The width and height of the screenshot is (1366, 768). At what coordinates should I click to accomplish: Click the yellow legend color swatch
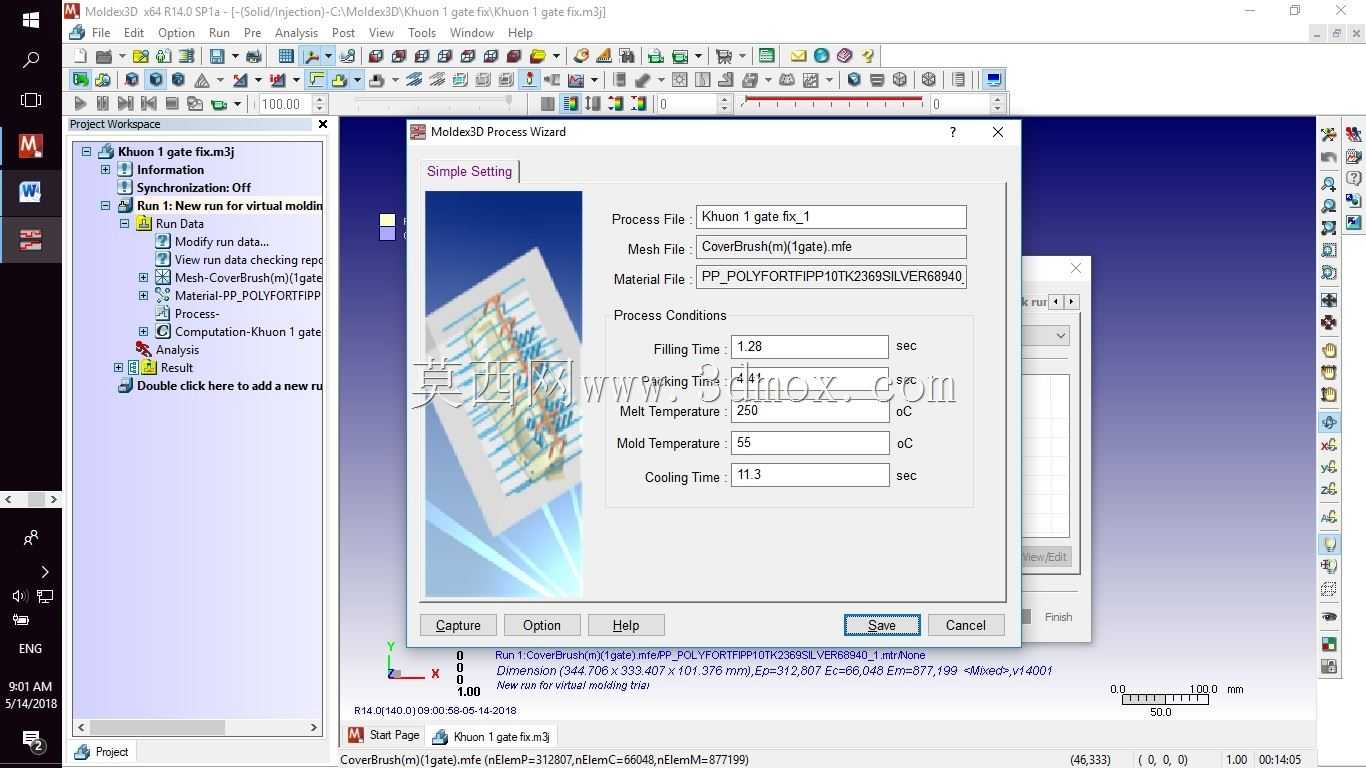point(387,220)
